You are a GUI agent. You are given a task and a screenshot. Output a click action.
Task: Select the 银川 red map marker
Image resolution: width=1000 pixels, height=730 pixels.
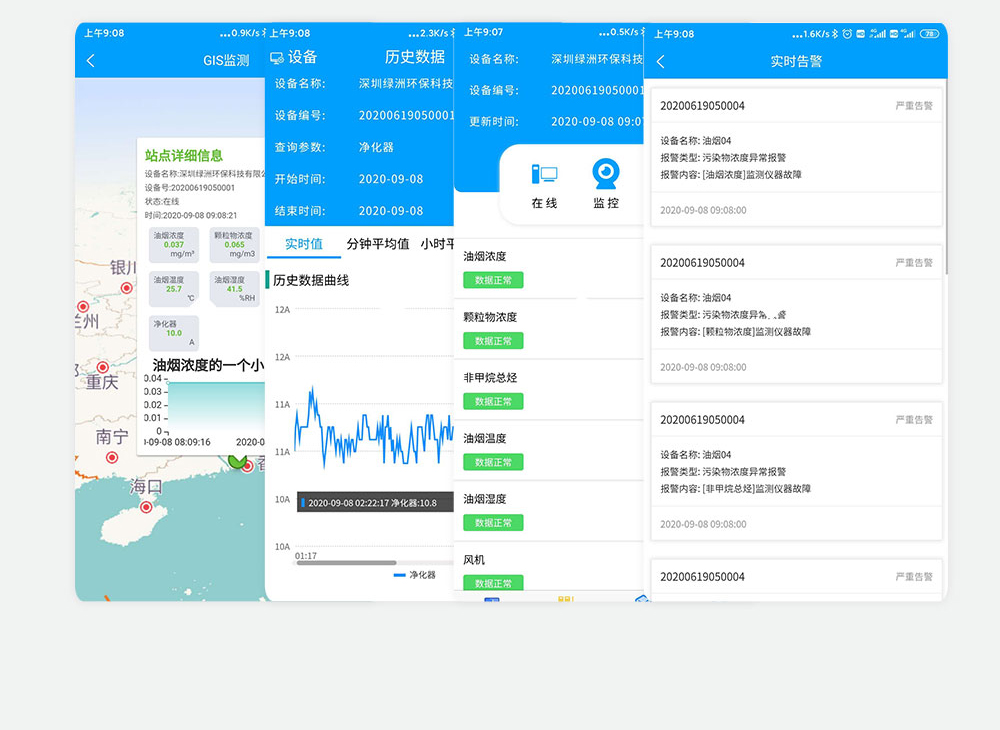(x=126, y=288)
